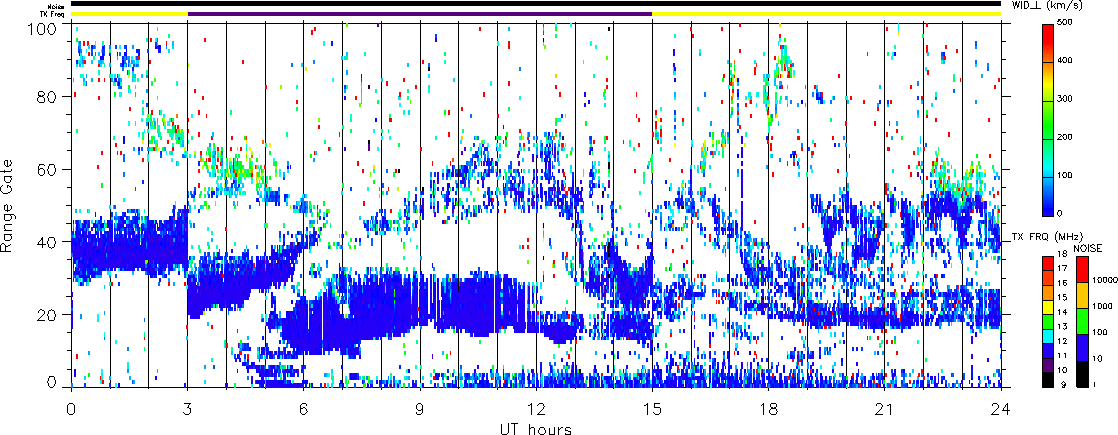Click '500' on the WID colorbar
The width and height of the screenshot is (1118, 435).
tap(1067, 23)
